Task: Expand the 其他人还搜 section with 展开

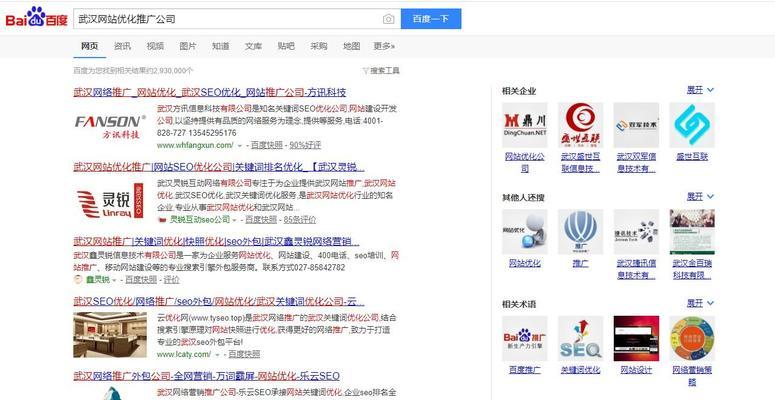Action: point(700,196)
